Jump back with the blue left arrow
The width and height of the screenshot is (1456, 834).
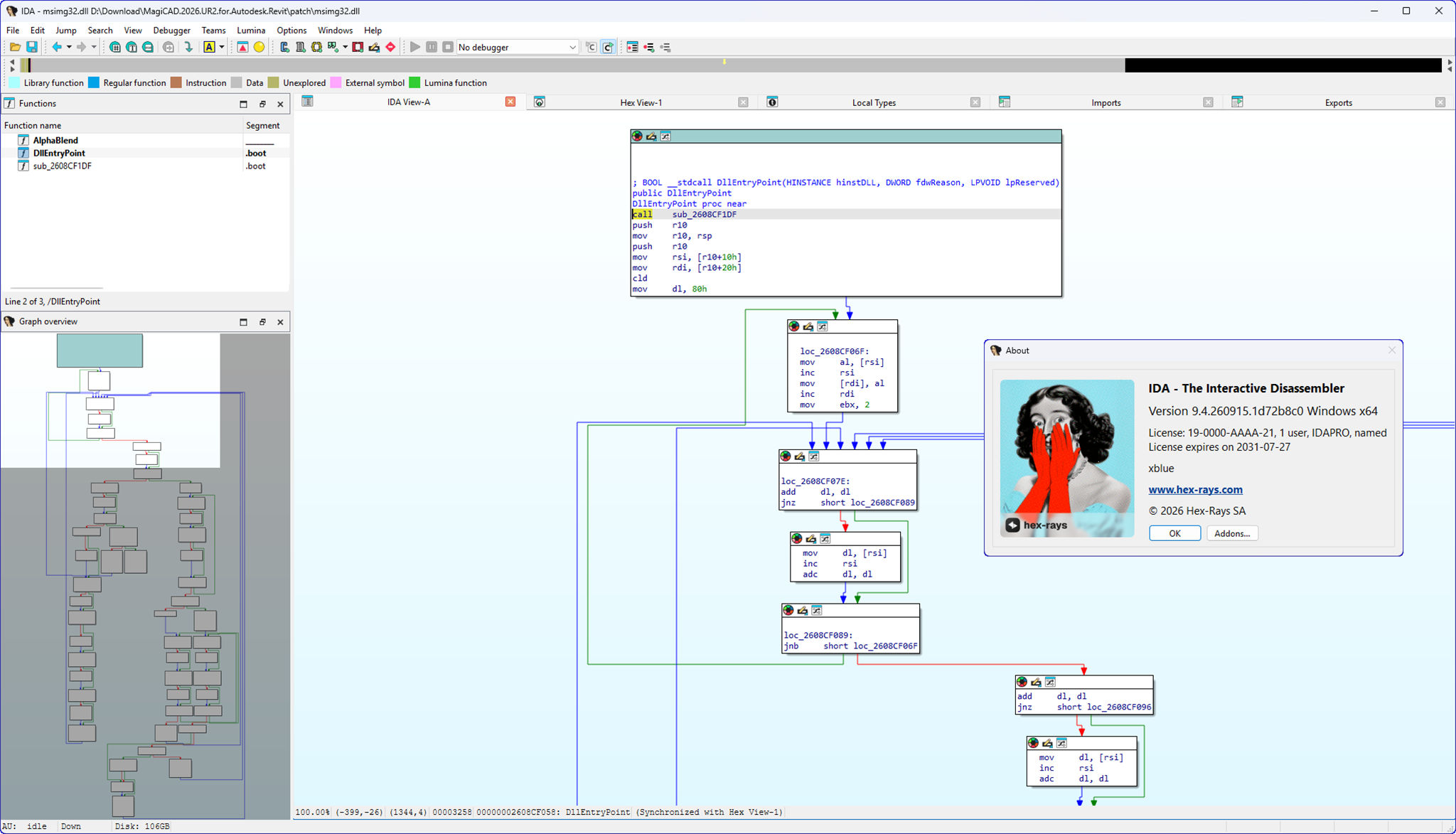(57, 47)
